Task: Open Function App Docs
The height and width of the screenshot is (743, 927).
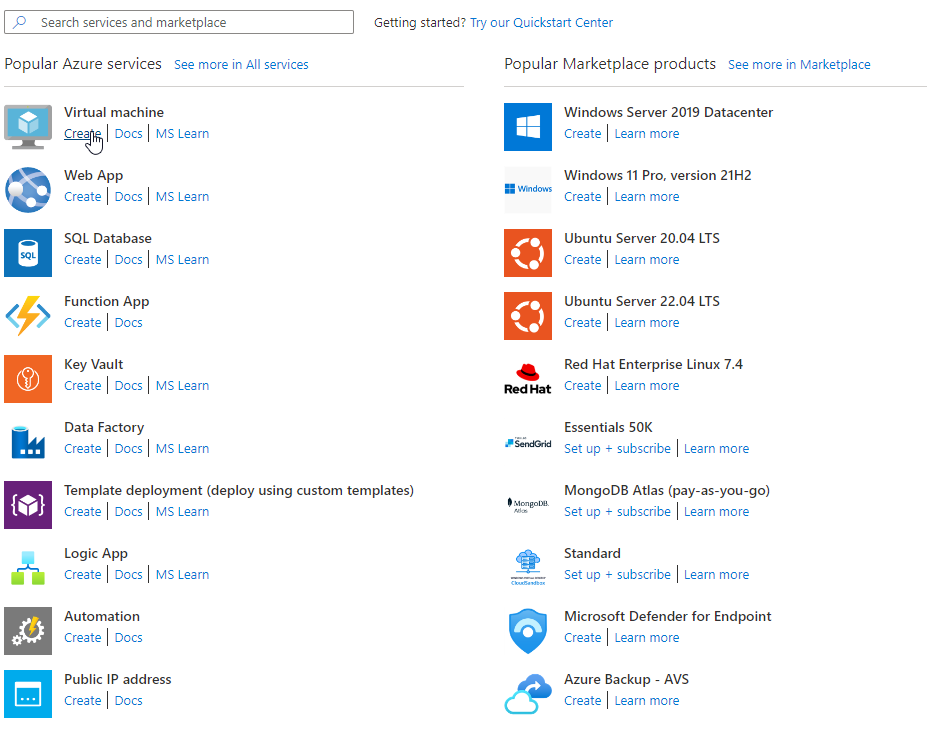Action: (x=128, y=323)
